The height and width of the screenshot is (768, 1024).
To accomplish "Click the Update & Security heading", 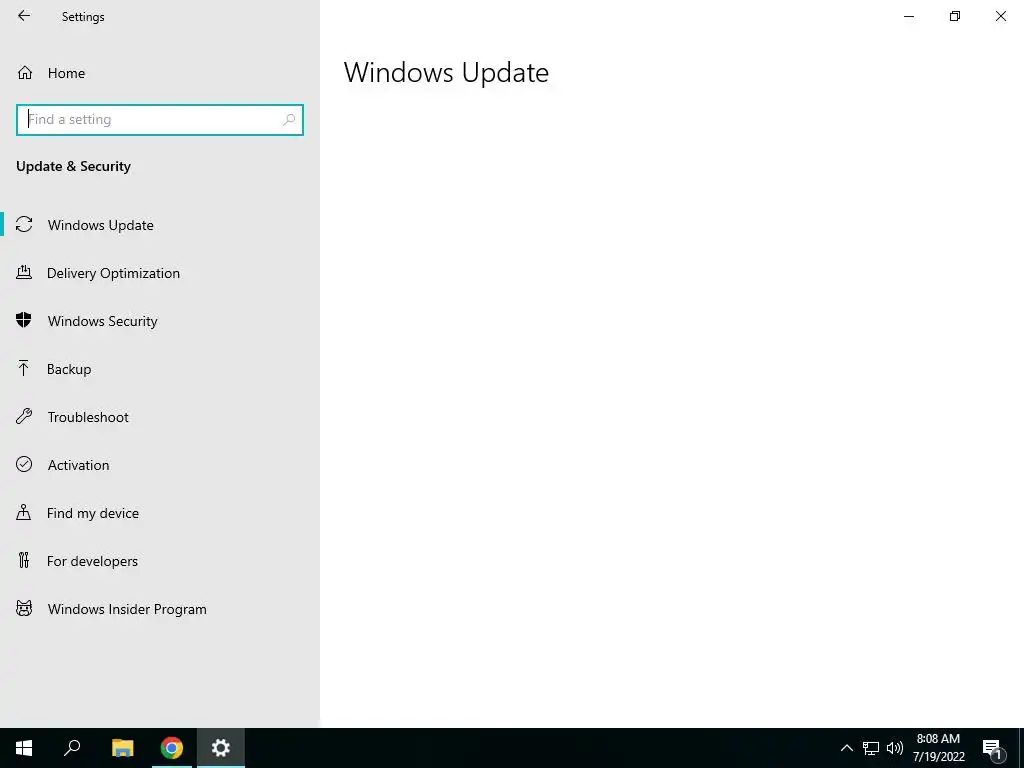I will [x=73, y=167].
